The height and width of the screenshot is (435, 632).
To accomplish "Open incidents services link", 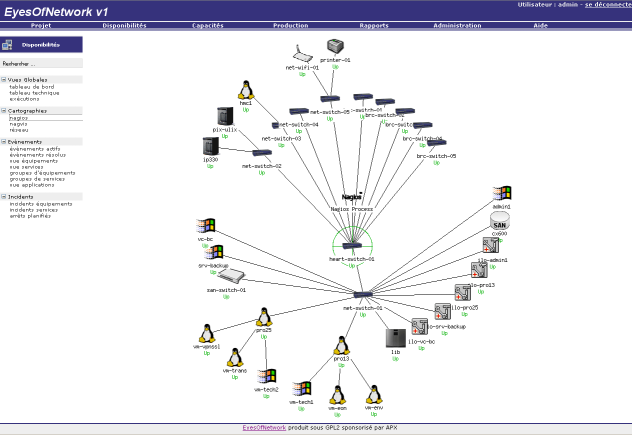I will (34, 210).
